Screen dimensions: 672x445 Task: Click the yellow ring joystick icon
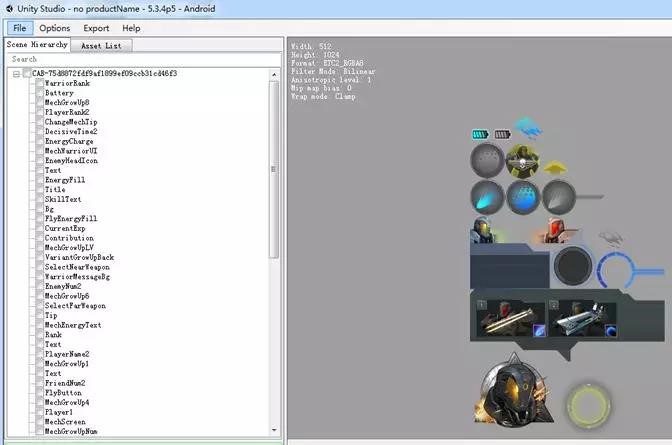589,405
